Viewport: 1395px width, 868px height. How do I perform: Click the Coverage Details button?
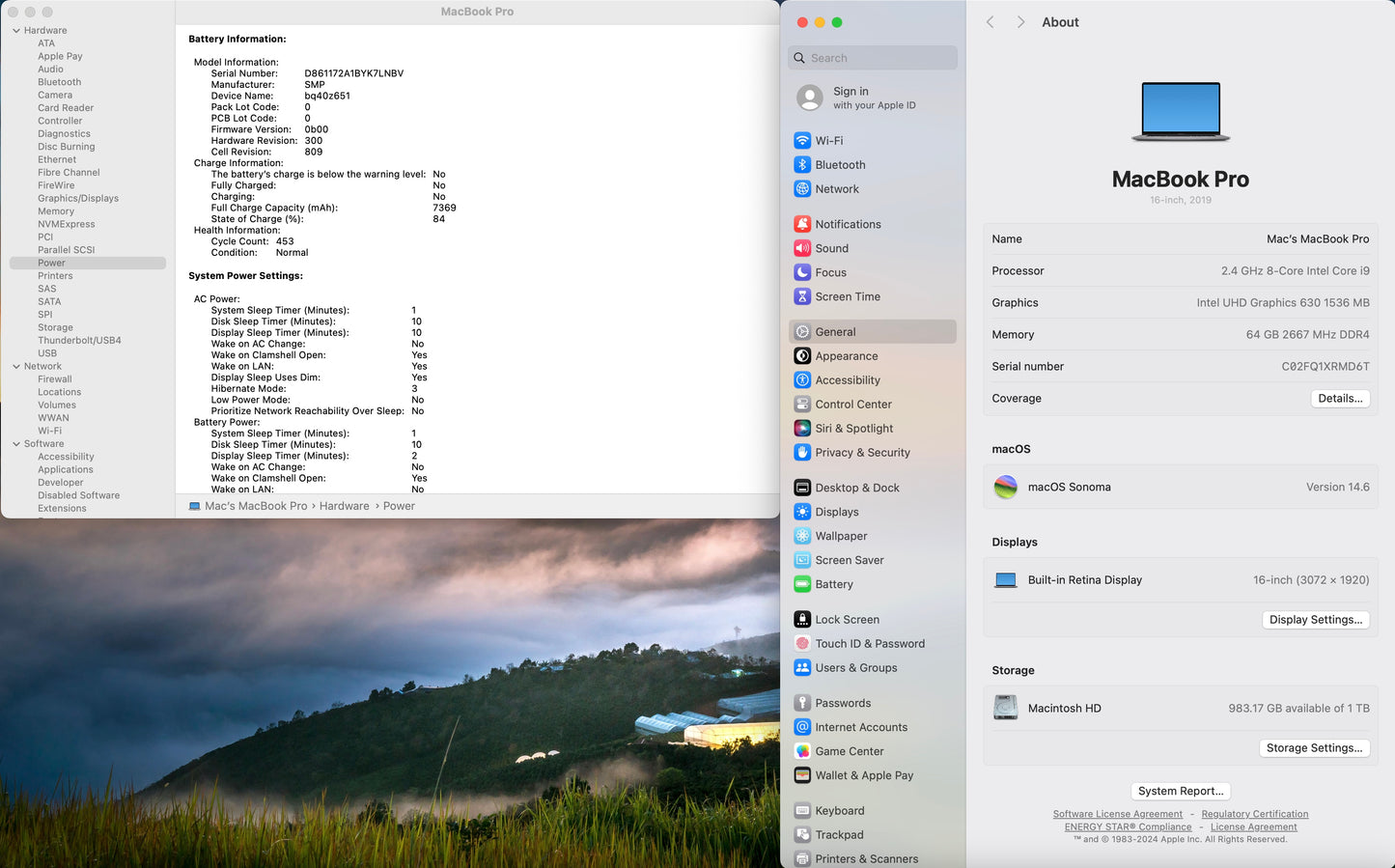click(1340, 399)
